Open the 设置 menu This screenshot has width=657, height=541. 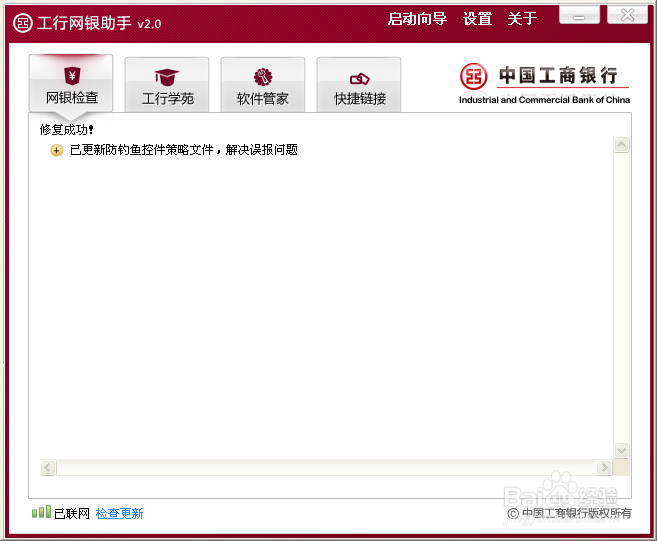coord(477,19)
